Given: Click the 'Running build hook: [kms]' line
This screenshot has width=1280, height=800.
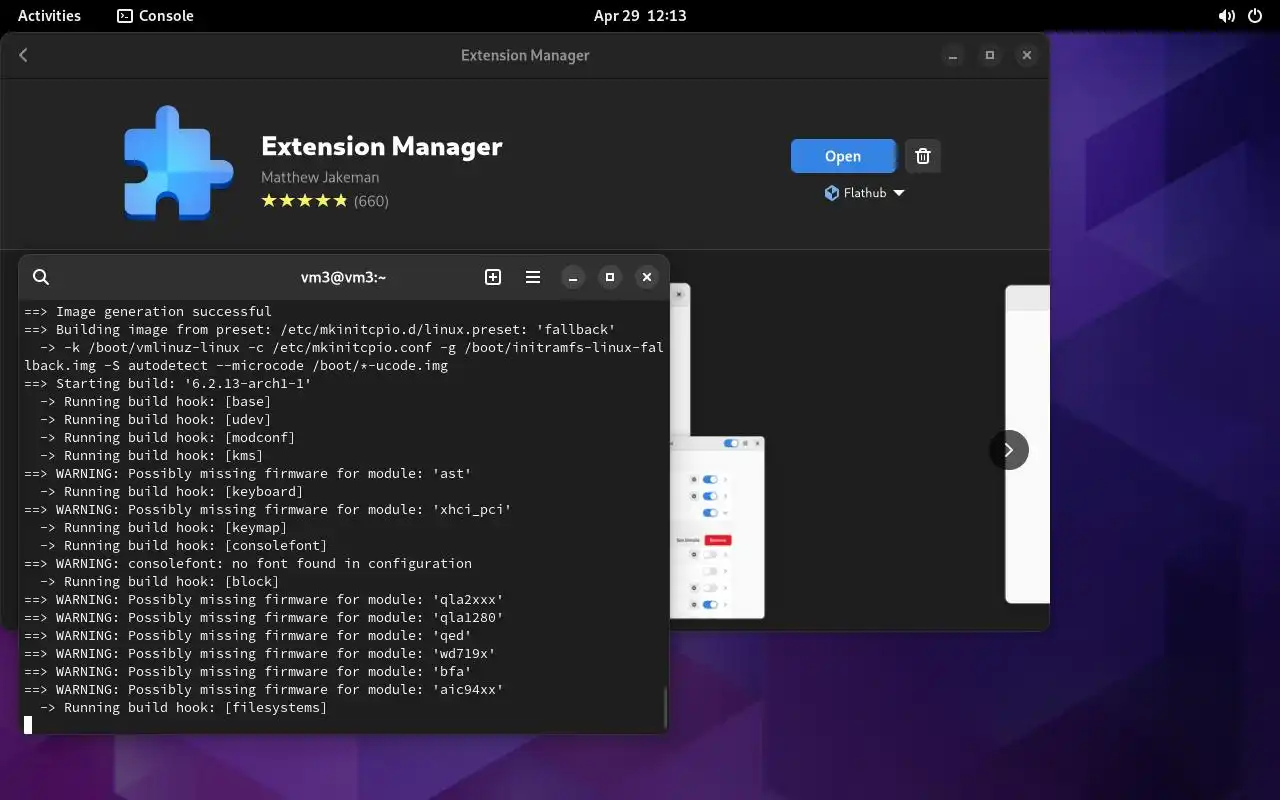Looking at the screenshot, I should click(x=151, y=455).
